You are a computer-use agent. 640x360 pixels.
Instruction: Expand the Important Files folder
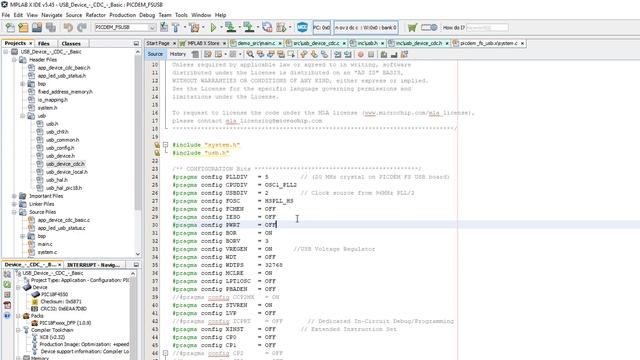click(x=14, y=196)
